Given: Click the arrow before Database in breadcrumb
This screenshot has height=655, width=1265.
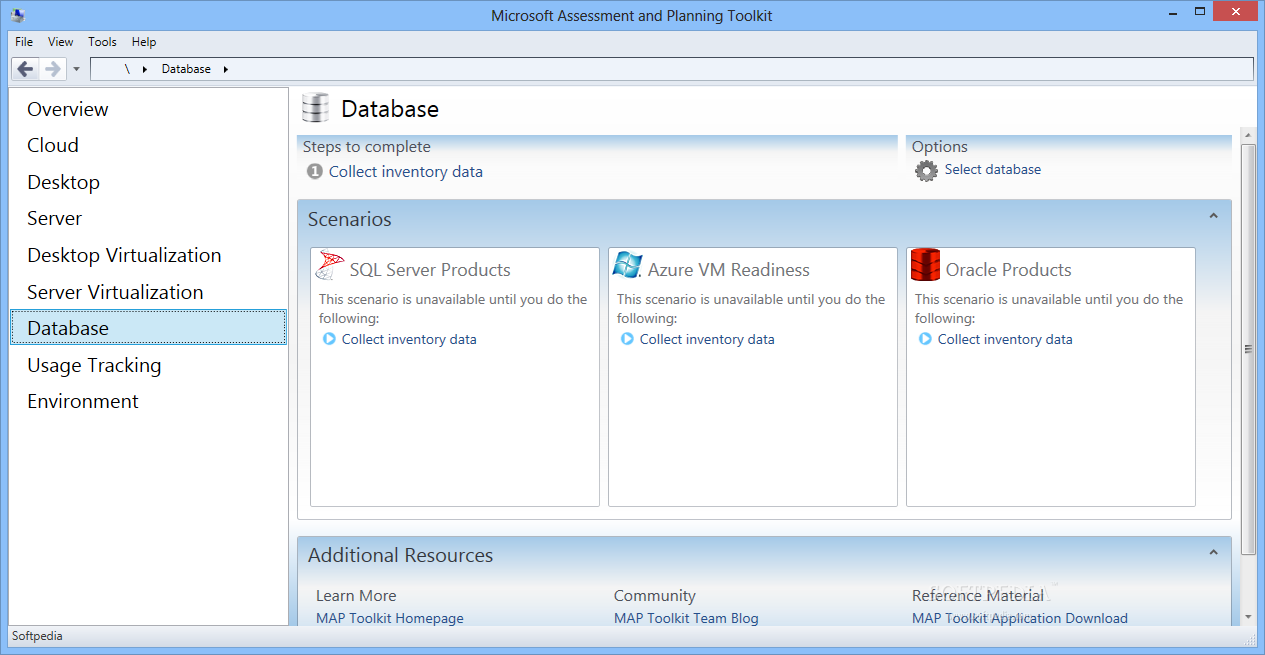Looking at the screenshot, I should coord(145,69).
